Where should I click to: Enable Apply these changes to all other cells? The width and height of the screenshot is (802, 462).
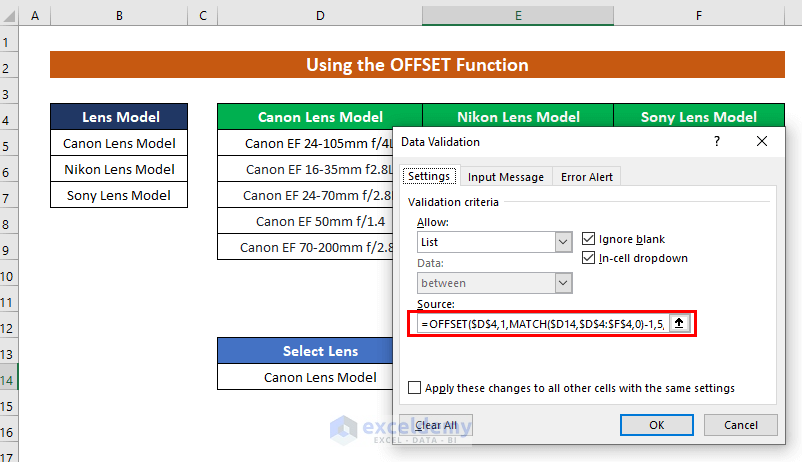click(x=414, y=388)
